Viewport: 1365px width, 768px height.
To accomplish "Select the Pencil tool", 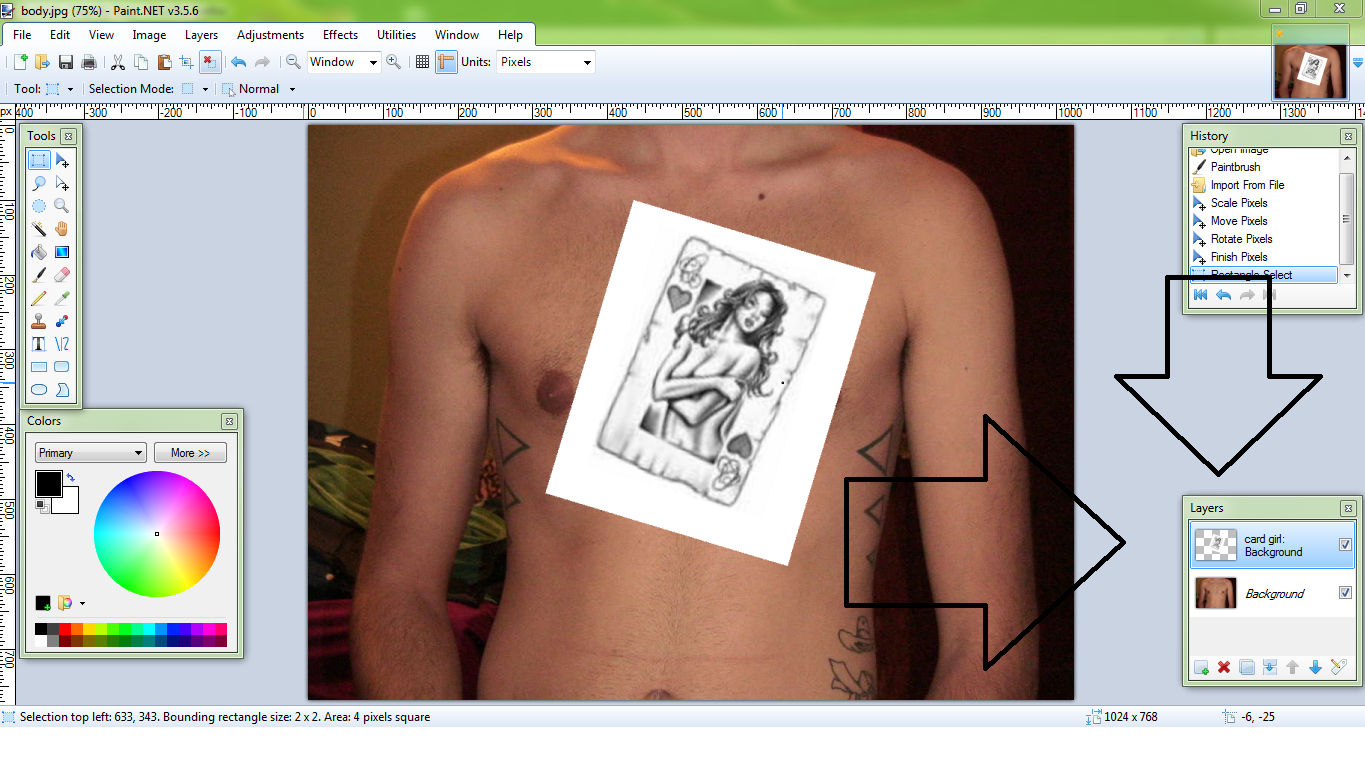I will click(39, 298).
